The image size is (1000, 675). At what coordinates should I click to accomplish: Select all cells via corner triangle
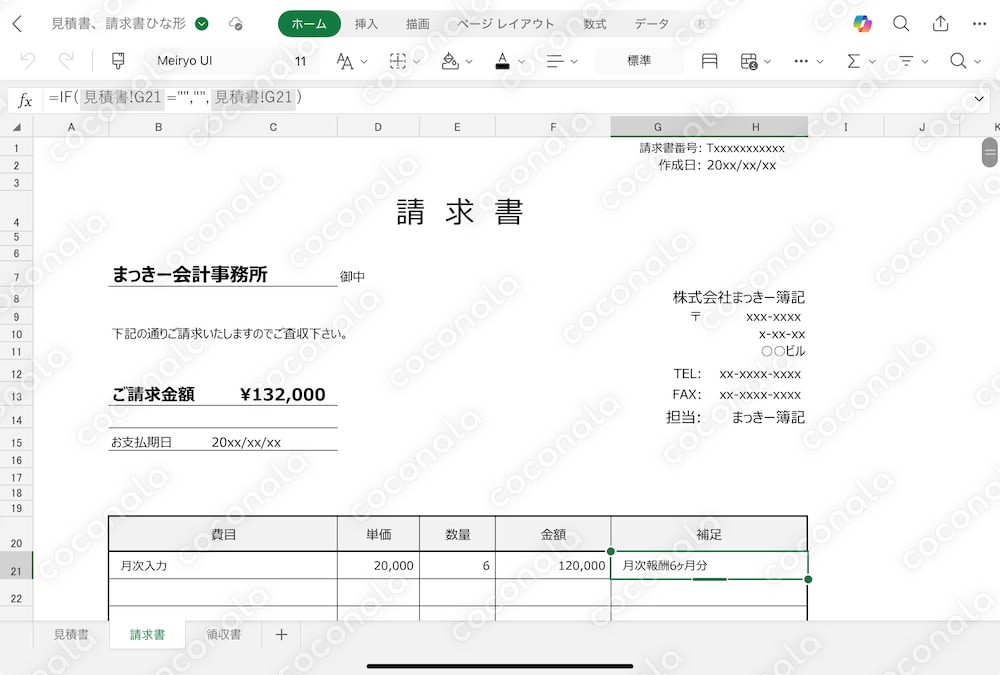point(17,127)
